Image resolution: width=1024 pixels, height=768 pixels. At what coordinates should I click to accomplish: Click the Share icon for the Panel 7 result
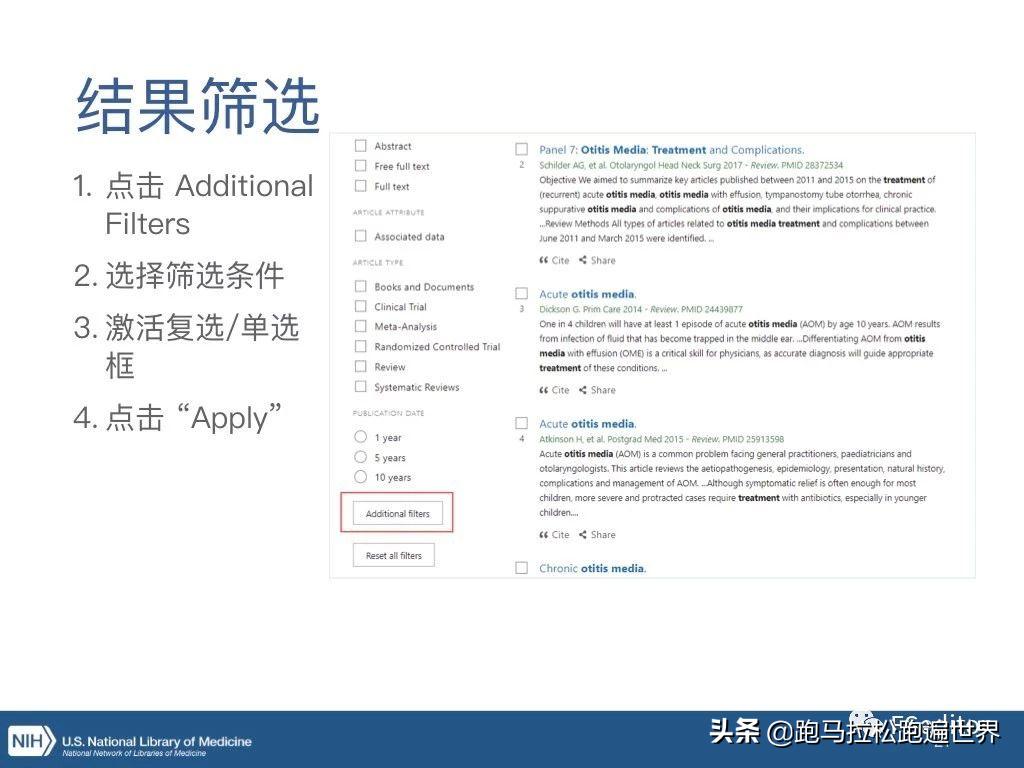[x=597, y=260]
